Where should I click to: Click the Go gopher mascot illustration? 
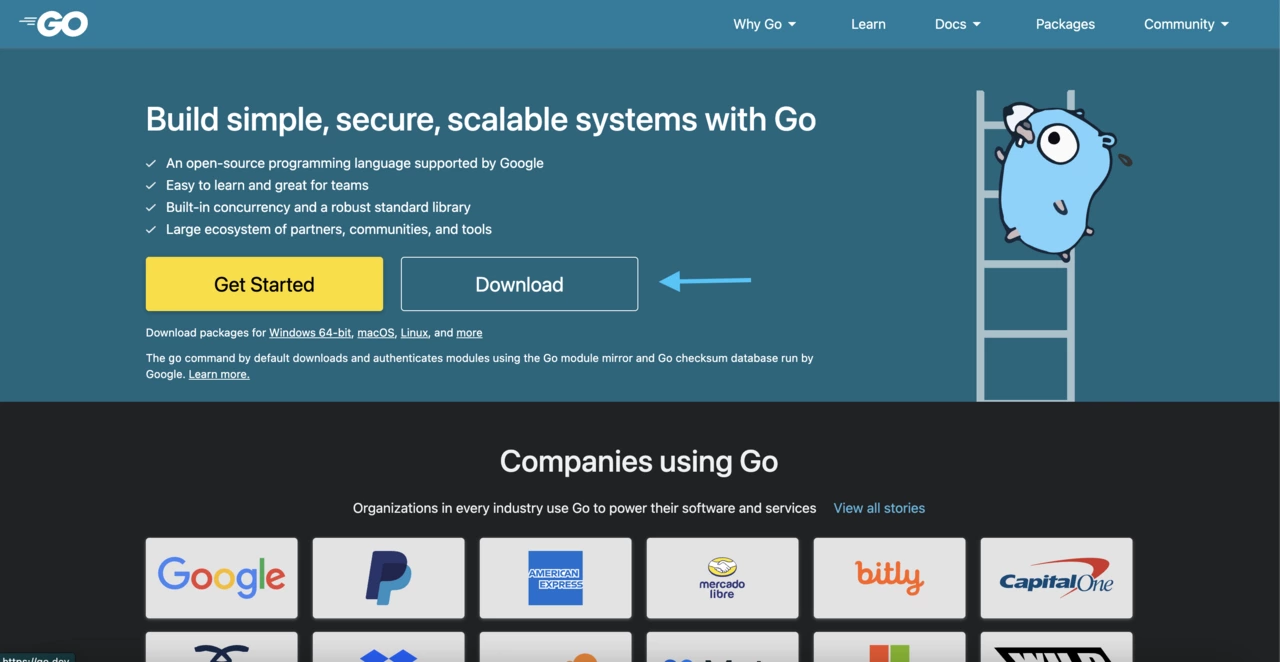1055,180
